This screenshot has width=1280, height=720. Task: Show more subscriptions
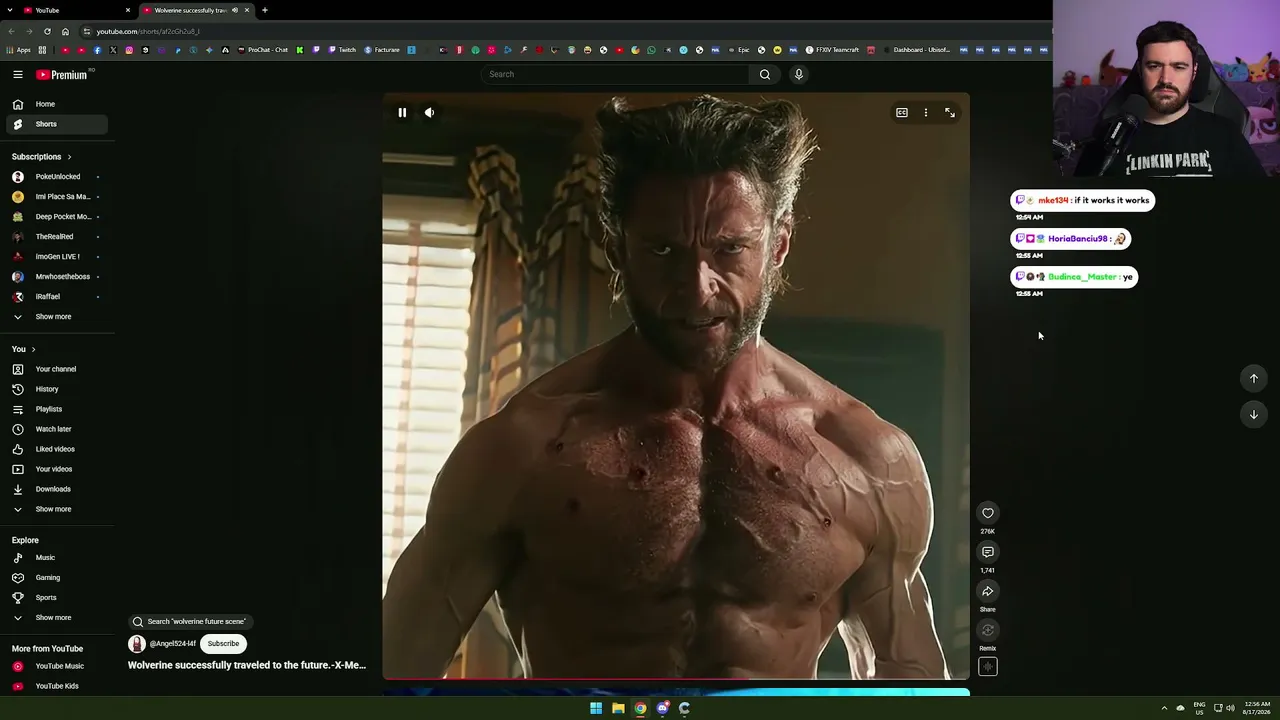coord(57,317)
